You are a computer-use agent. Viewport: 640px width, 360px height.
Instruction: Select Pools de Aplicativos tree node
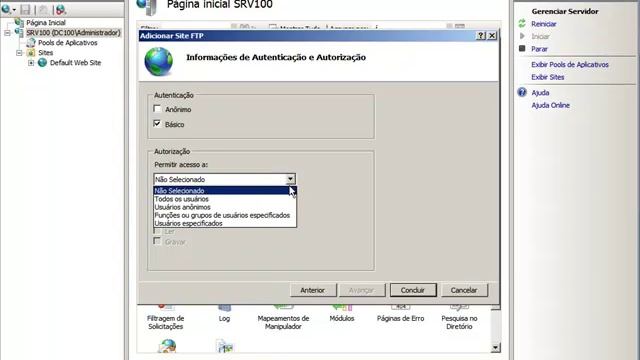coord(68,43)
